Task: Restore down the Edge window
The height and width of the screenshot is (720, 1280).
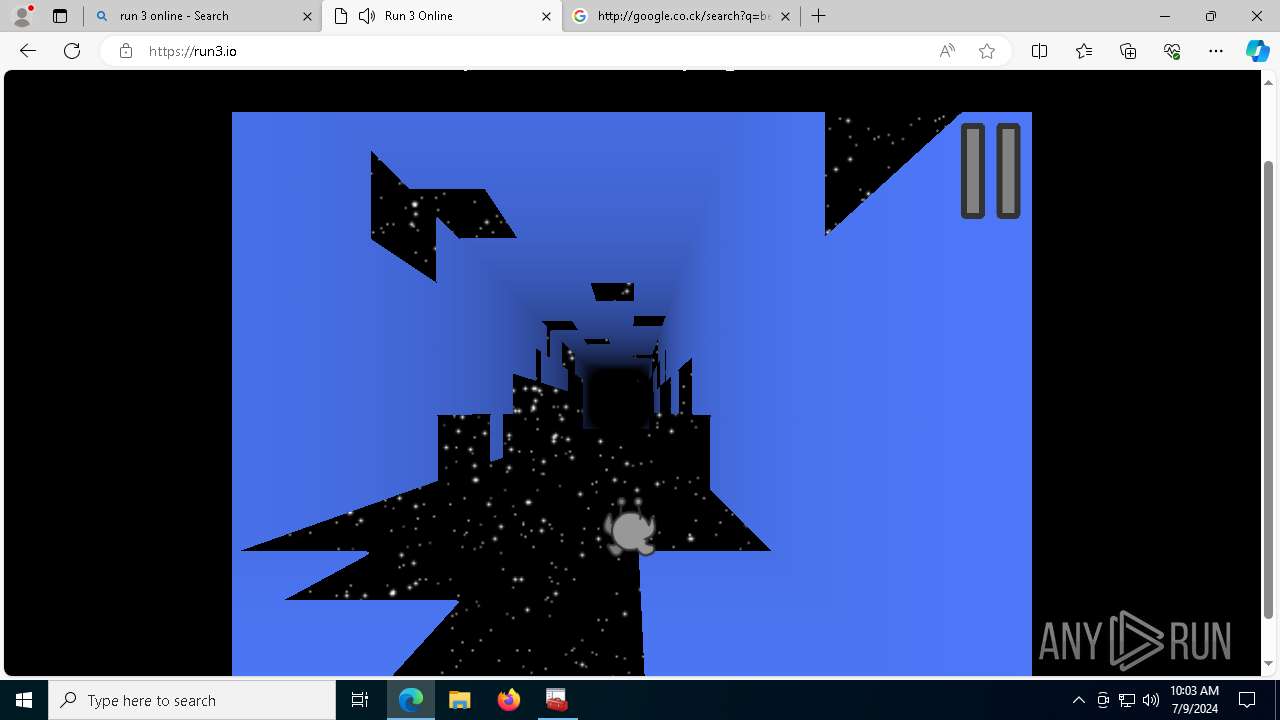Action: [1211, 16]
